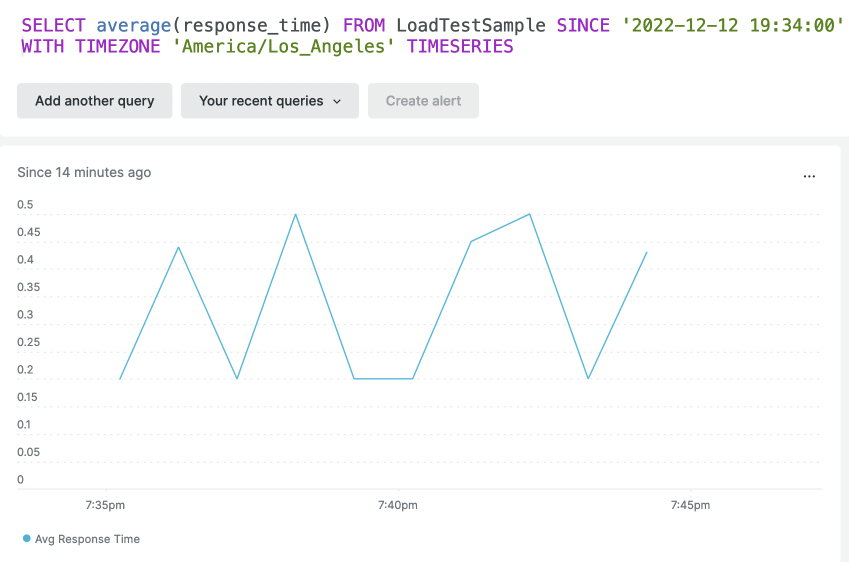849x562 pixels.
Task: Click the '2022-12-12 19:34:00' timestamp string
Action: 733,25
